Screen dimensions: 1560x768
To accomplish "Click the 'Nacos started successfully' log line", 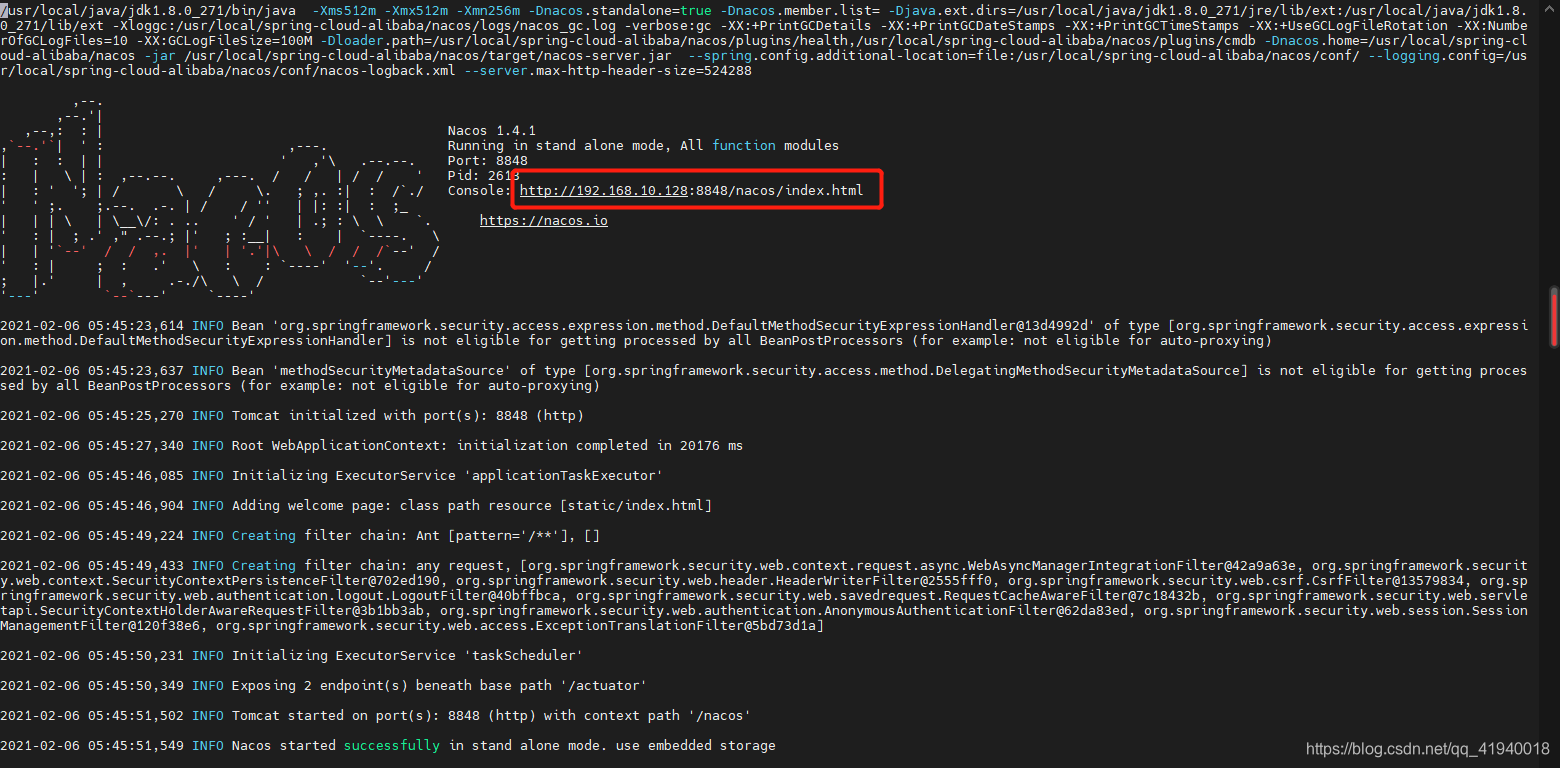I will tap(387, 745).
